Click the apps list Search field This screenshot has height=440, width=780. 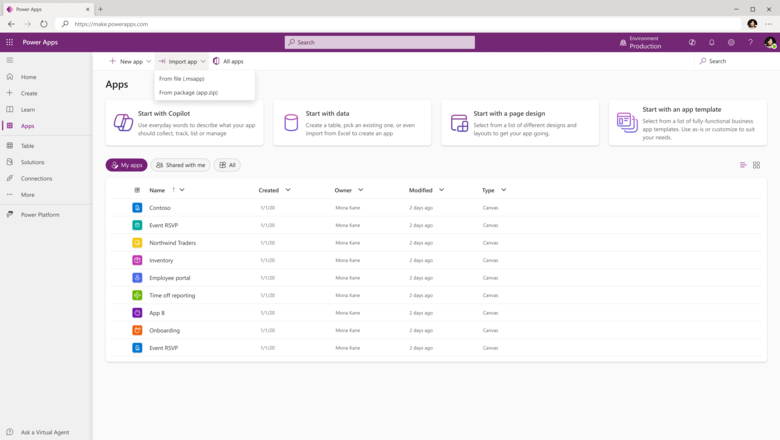[x=735, y=61]
